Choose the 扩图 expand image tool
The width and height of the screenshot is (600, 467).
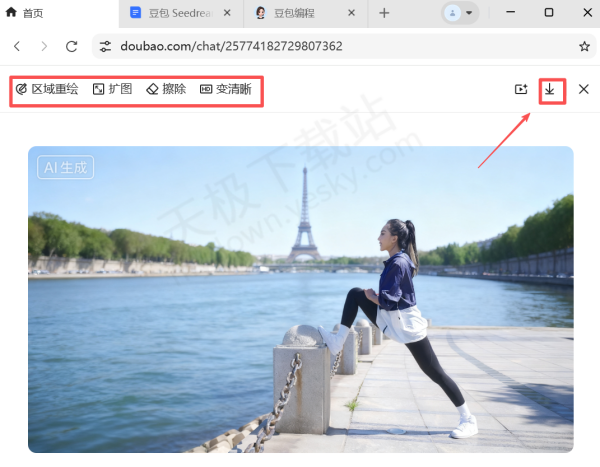click(112, 89)
